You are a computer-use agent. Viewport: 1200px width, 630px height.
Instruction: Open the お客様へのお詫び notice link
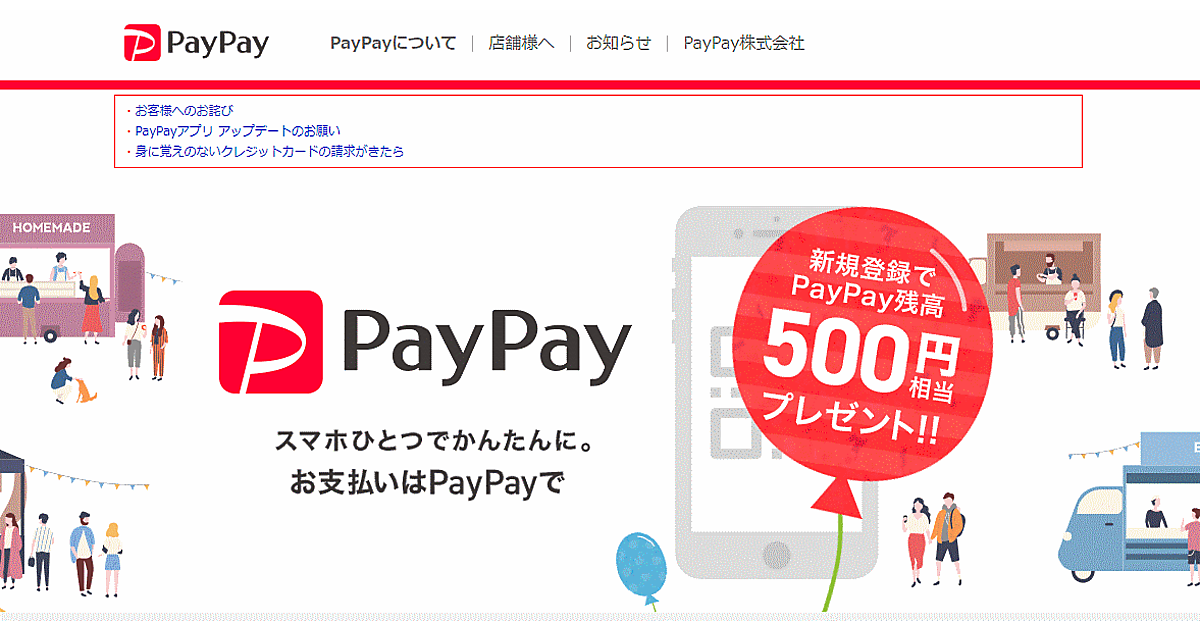(x=184, y=110)
